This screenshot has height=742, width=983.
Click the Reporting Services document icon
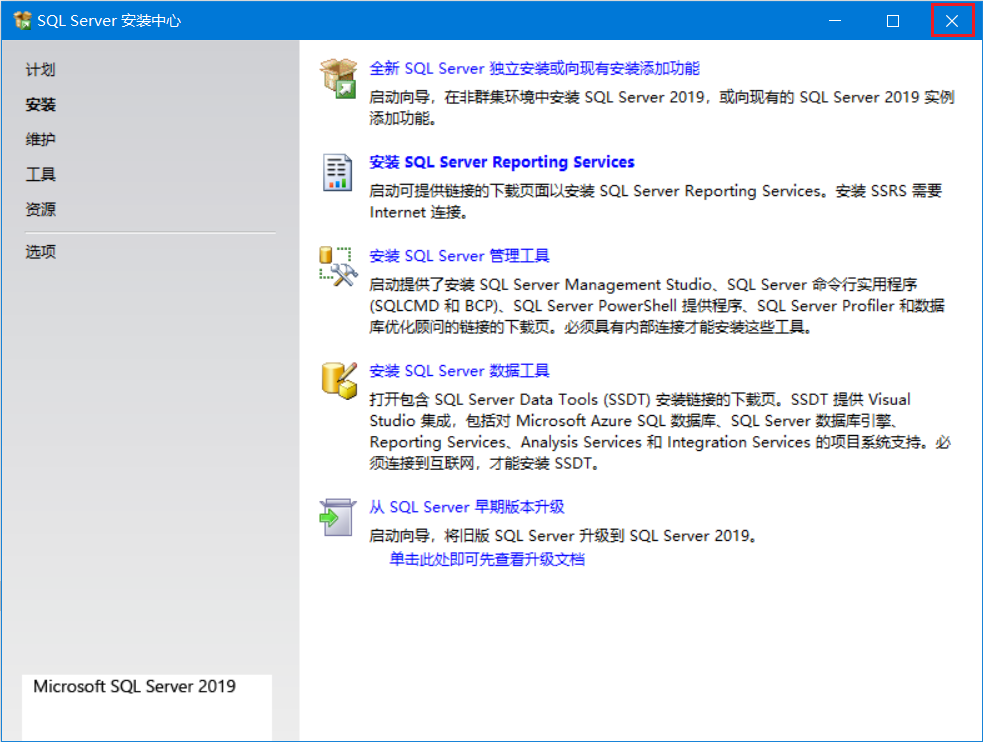tap(337, 172)
